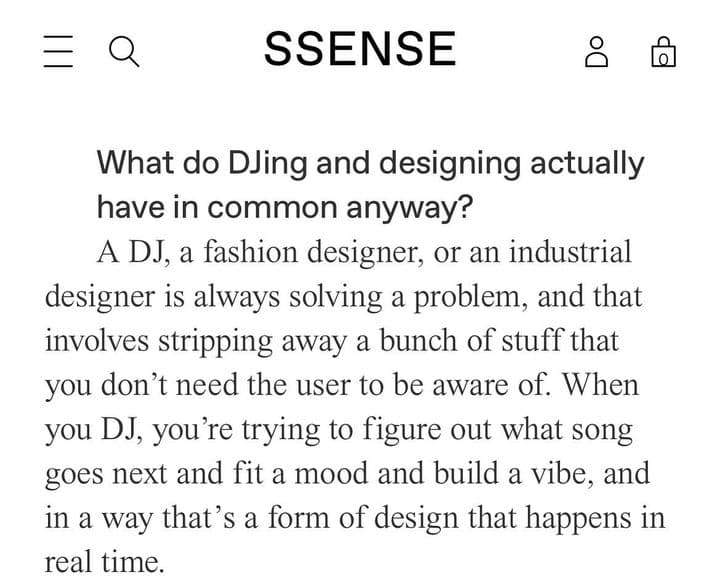Click the line starting 'goes next and fit a mood'

[x=347, y=473]
